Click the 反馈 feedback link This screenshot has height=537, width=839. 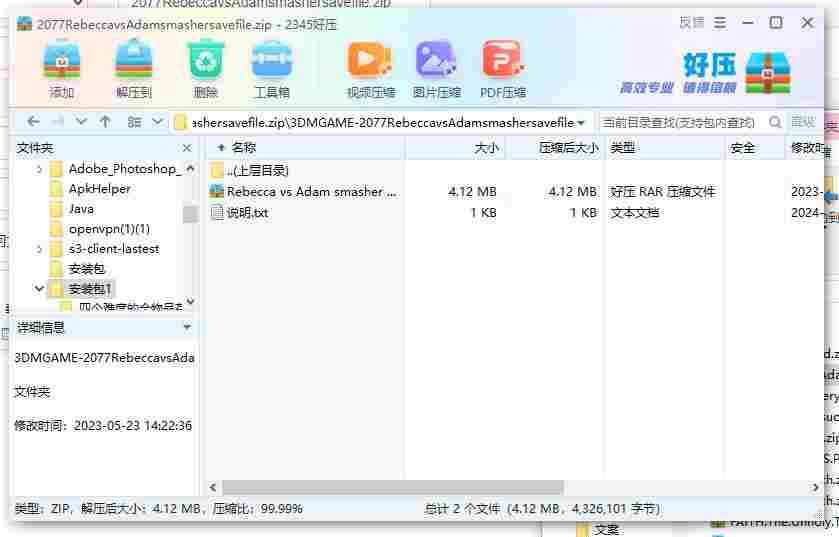click(692, 23)
